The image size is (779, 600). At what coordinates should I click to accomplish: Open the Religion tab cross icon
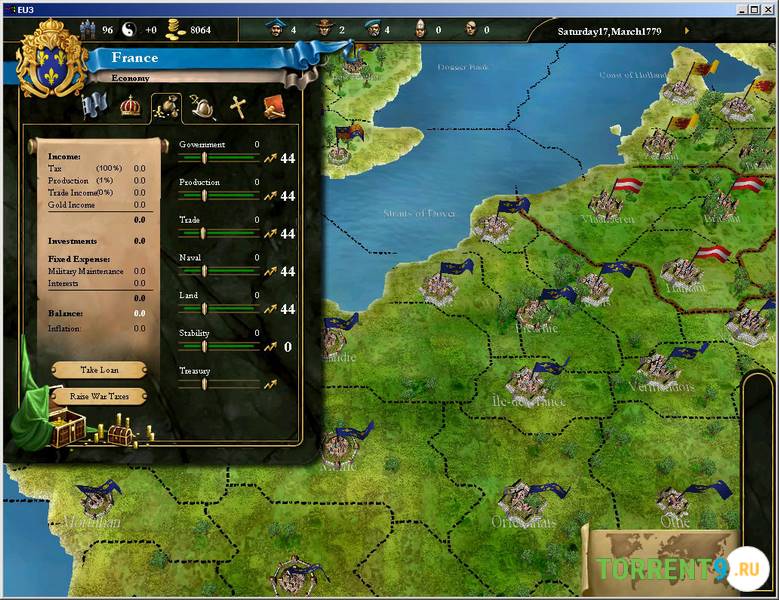pyautogui.click(x=237, y=106)
